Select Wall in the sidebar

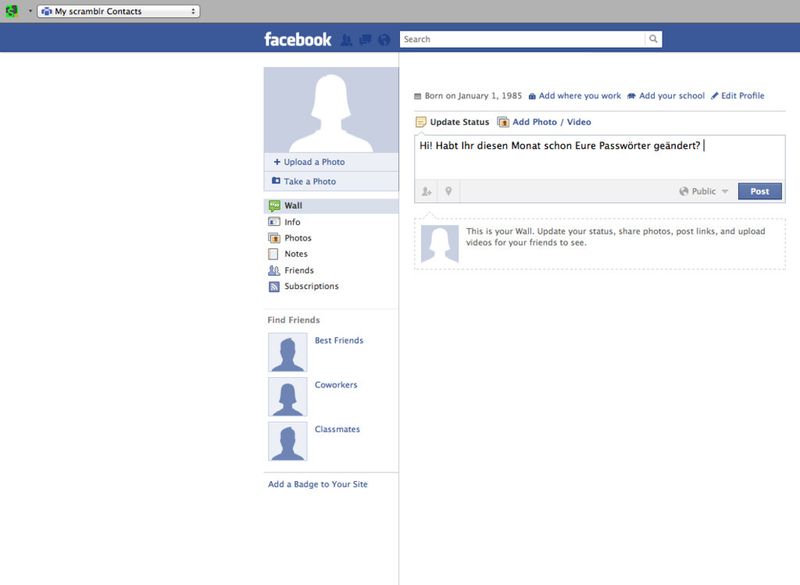coord(331,206)
